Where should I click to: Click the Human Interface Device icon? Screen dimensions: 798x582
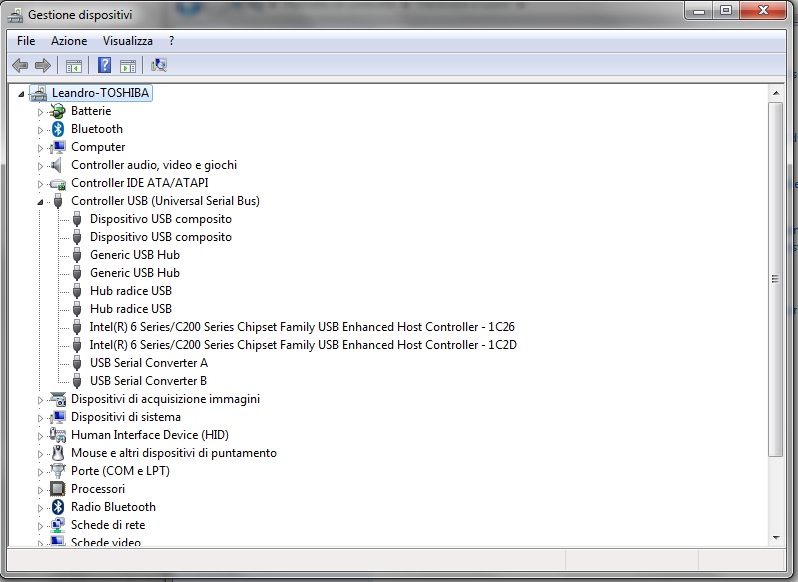click(x=58, y=435)
